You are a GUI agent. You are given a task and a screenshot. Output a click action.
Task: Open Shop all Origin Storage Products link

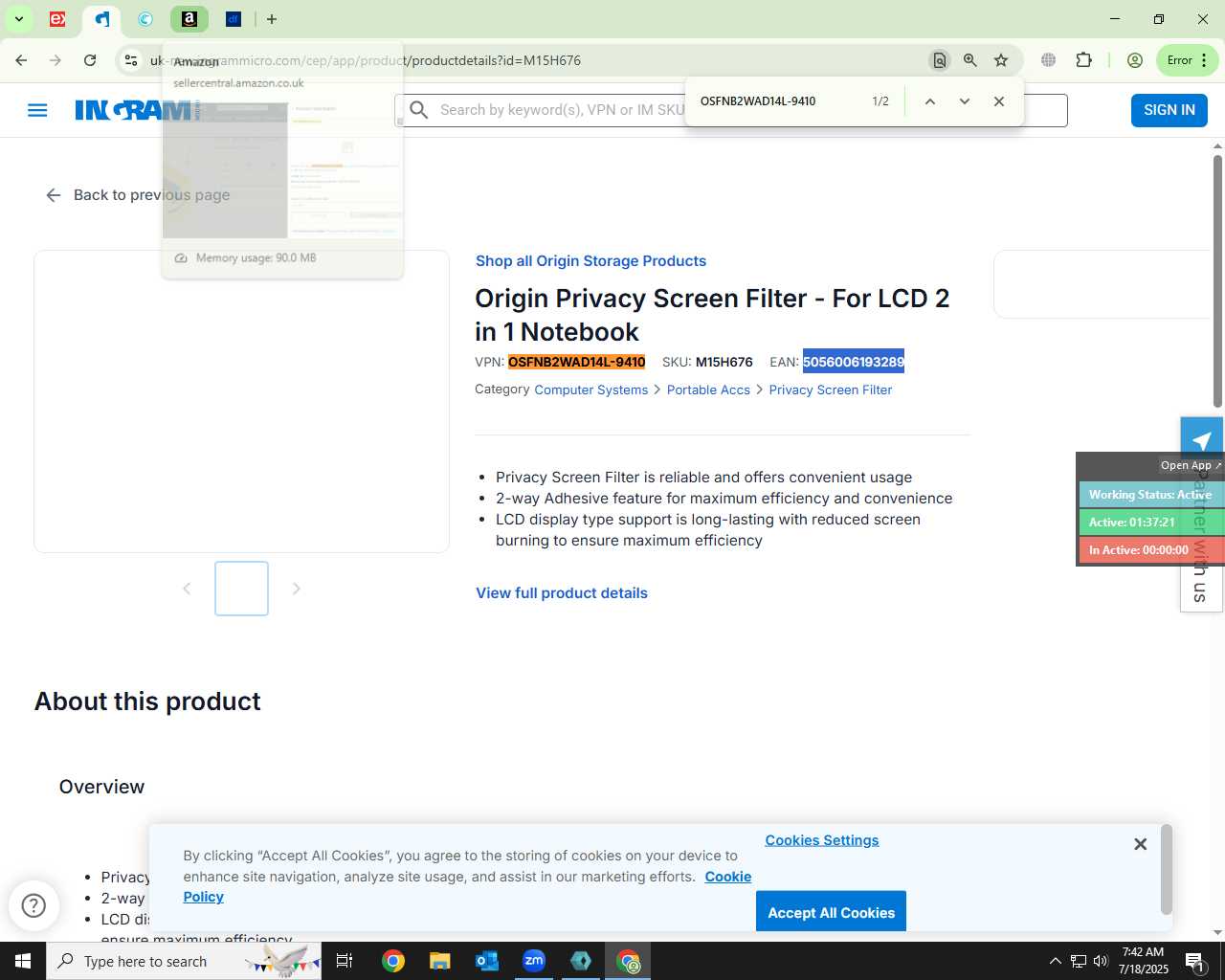pyautogui.click(x=590, y=261)
